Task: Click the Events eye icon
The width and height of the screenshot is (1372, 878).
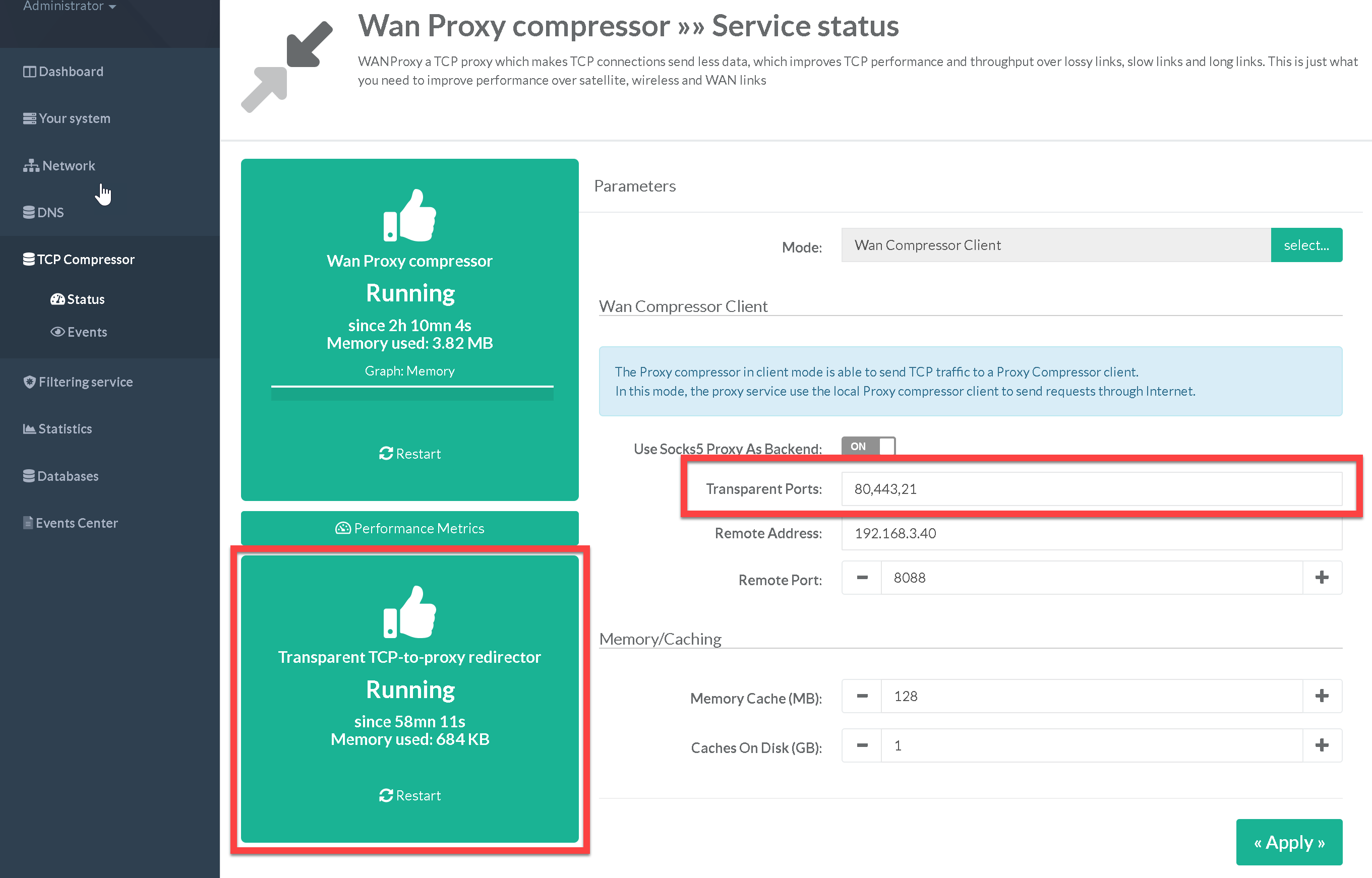Action: click(57, 332)
